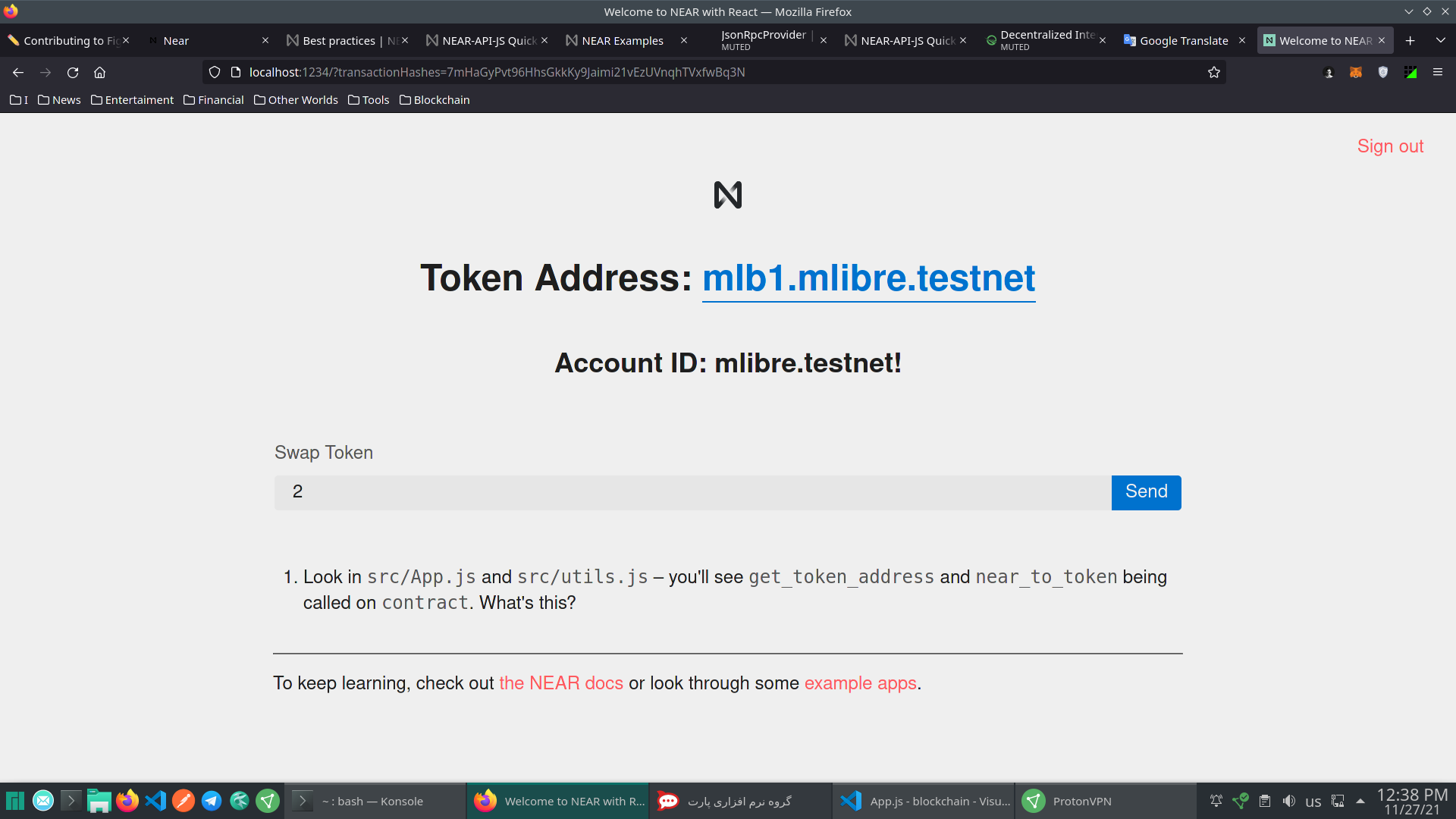This screenshot has height=819, width=1456.
Task: Switch to ProtonVPN taskbar window
Action: click(1106, 801)
